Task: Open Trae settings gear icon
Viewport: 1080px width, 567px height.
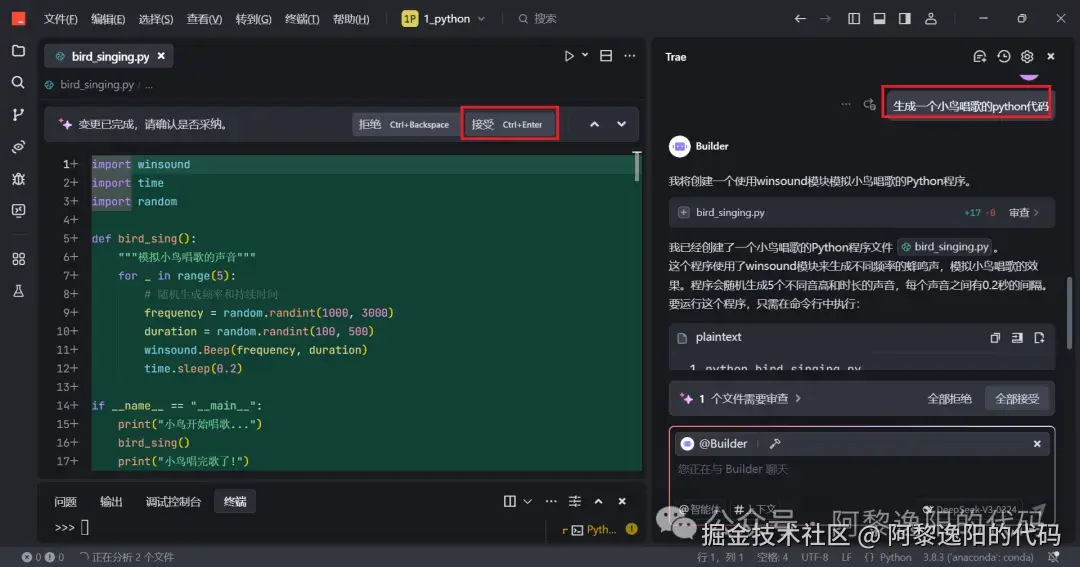Action: pyautogui.click(x=1027, y=56)
